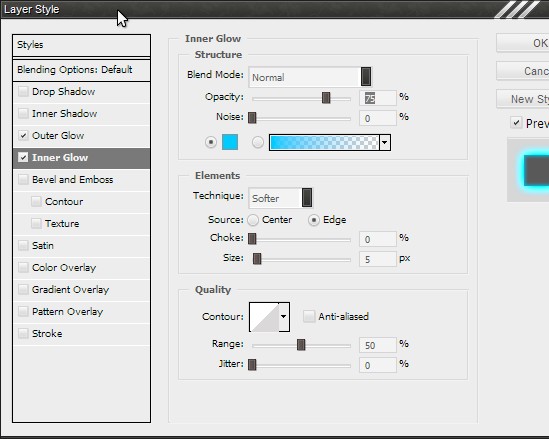Focus the Opacity percent field
549x439 pixels.
click(x=378, y=98)
